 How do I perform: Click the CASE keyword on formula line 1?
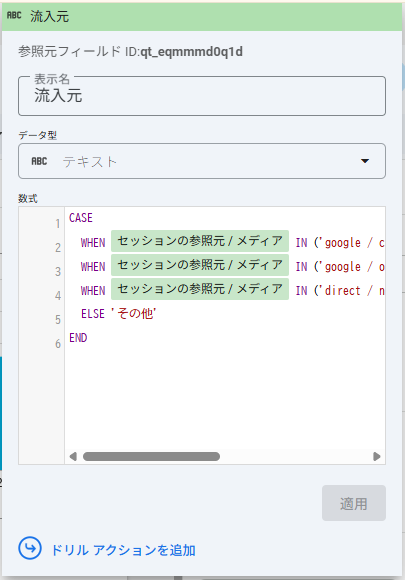pyautogui.click(x=81, y=218)
